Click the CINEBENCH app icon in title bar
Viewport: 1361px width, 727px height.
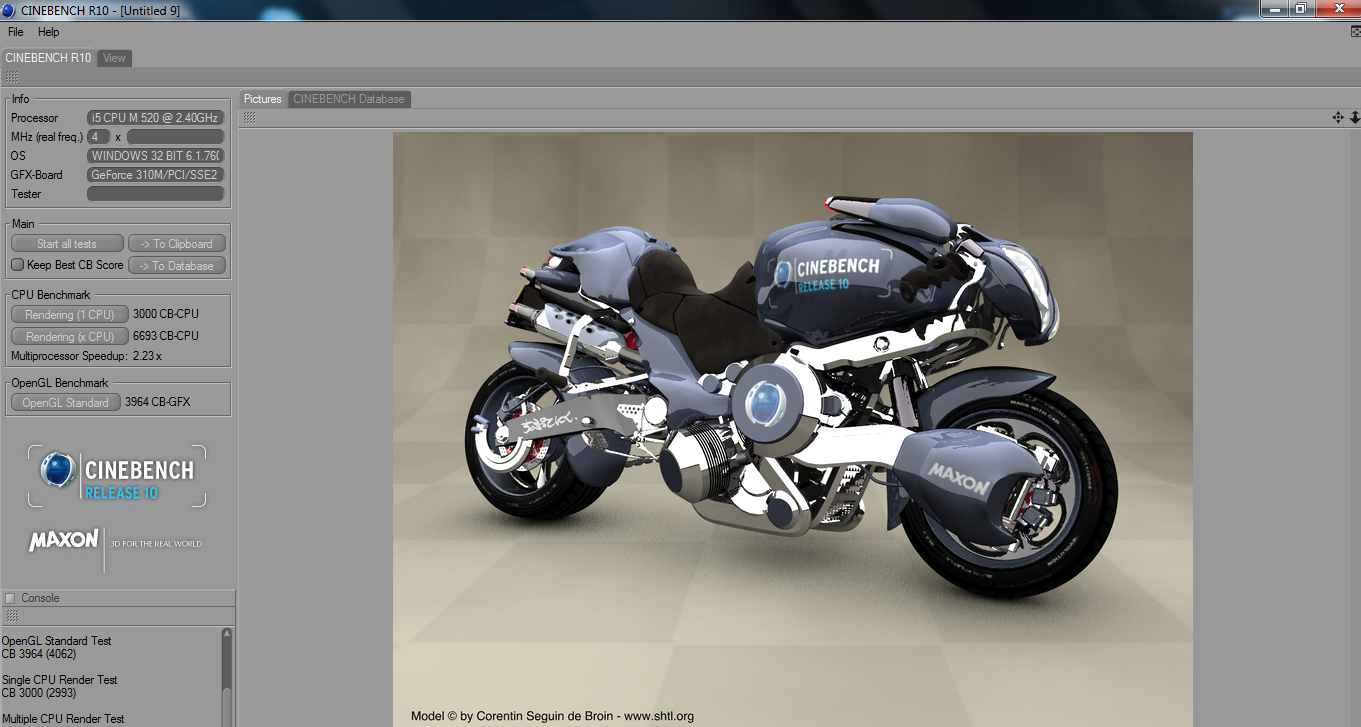tap(9, 9)
